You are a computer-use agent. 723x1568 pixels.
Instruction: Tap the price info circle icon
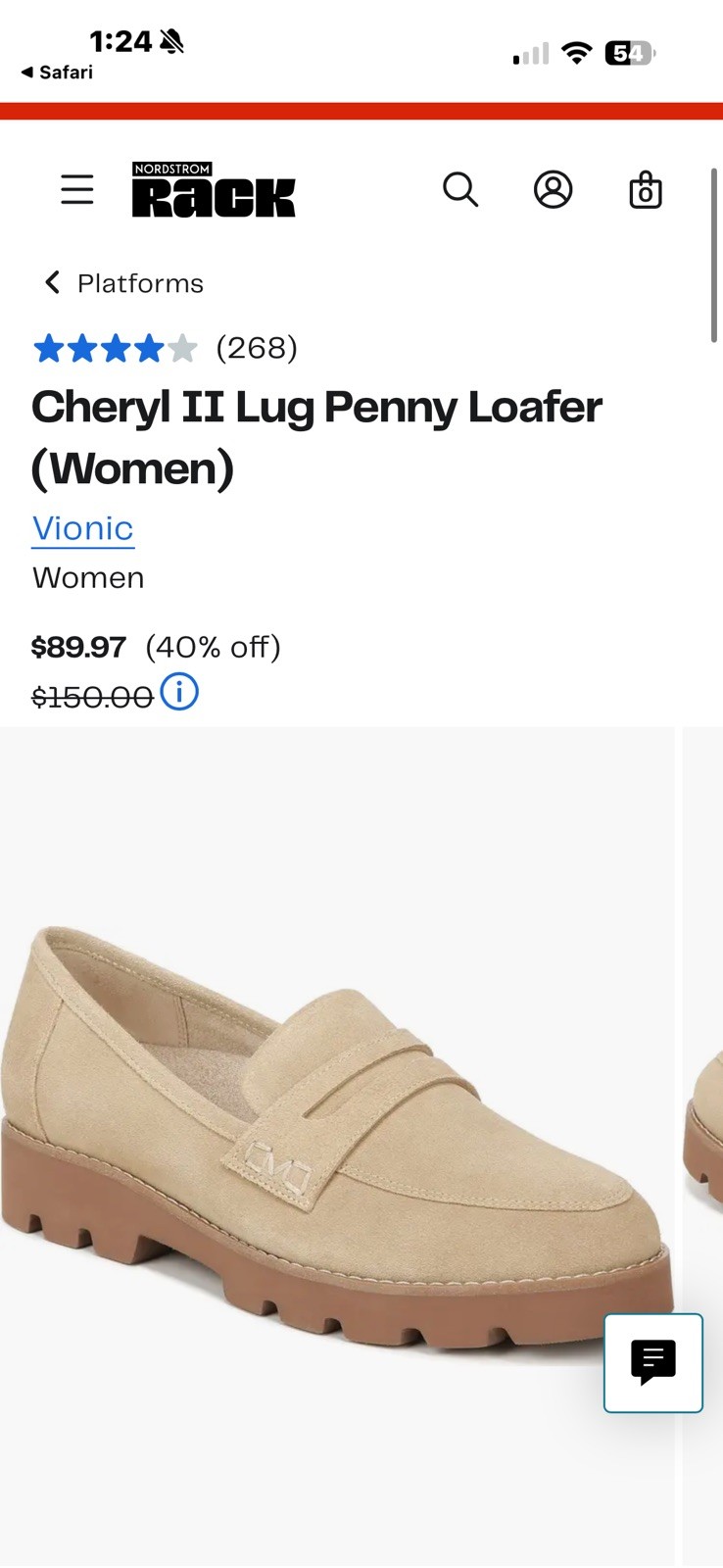[179, 692]
